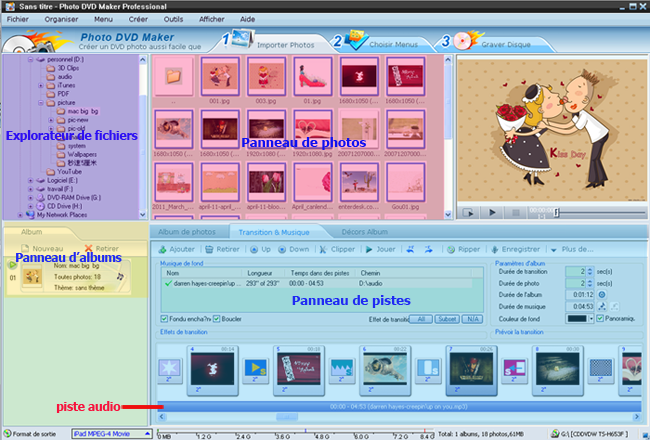Click the N/A transition effect button
Image resolution: width=650 pixels, height=440 pixels.
tap(473, 319)
